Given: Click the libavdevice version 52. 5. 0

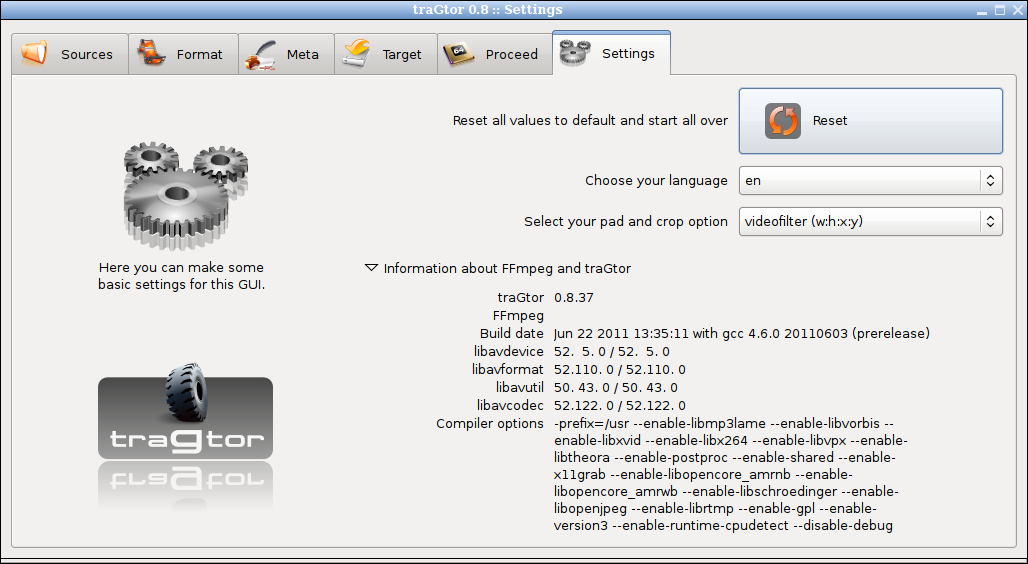Looking at the screenshot, I should [x=612, y=352].
